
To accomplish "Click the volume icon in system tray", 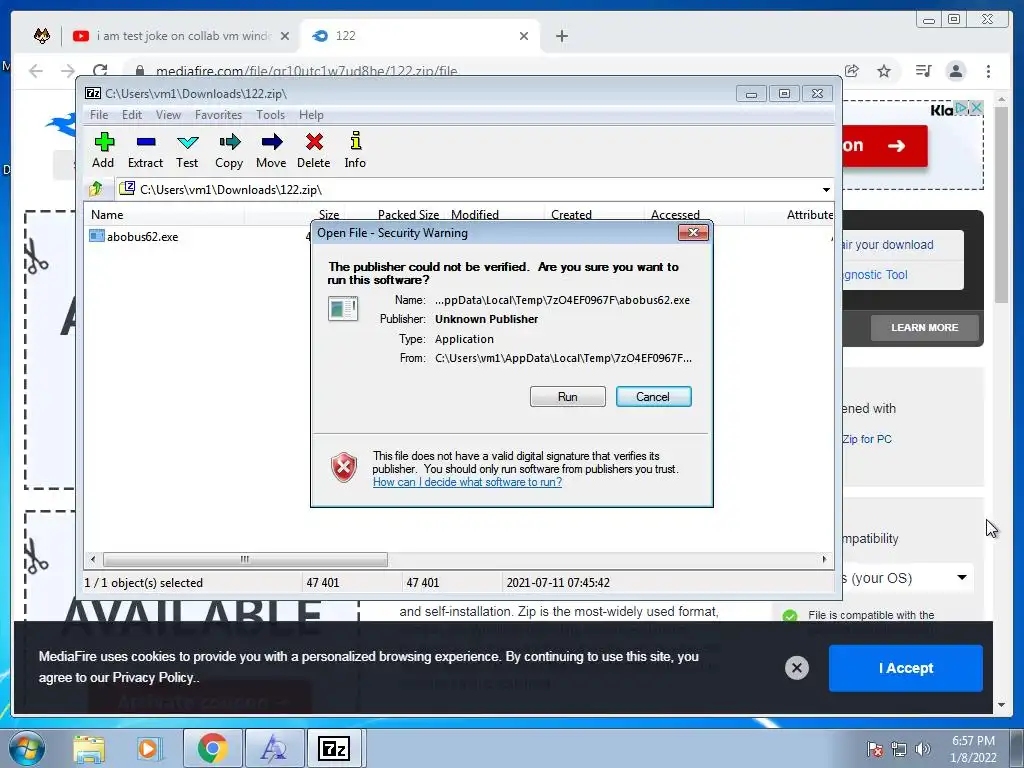I will (x=923, y=749).
